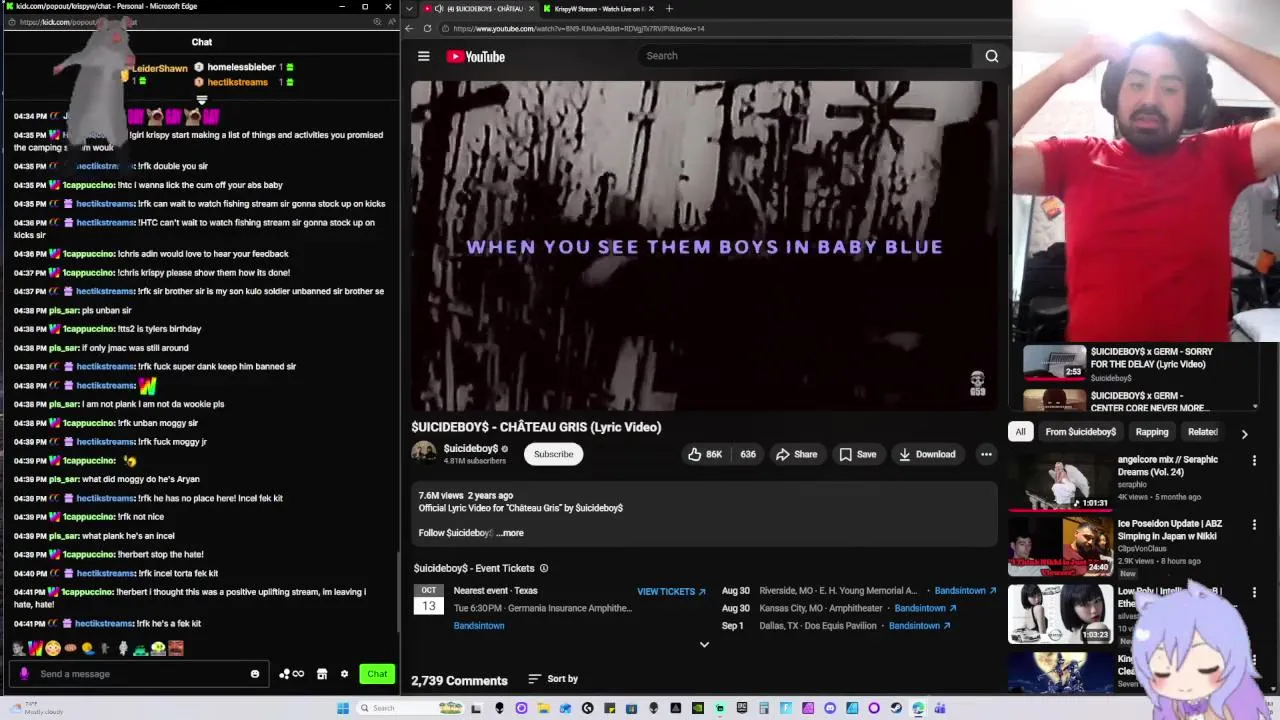Image resolution: width=1280 pixels, height=720 pixels.
Task: Like the video with thumbs-up 86K
Action: pyautogui.click(x=704, y=454)
